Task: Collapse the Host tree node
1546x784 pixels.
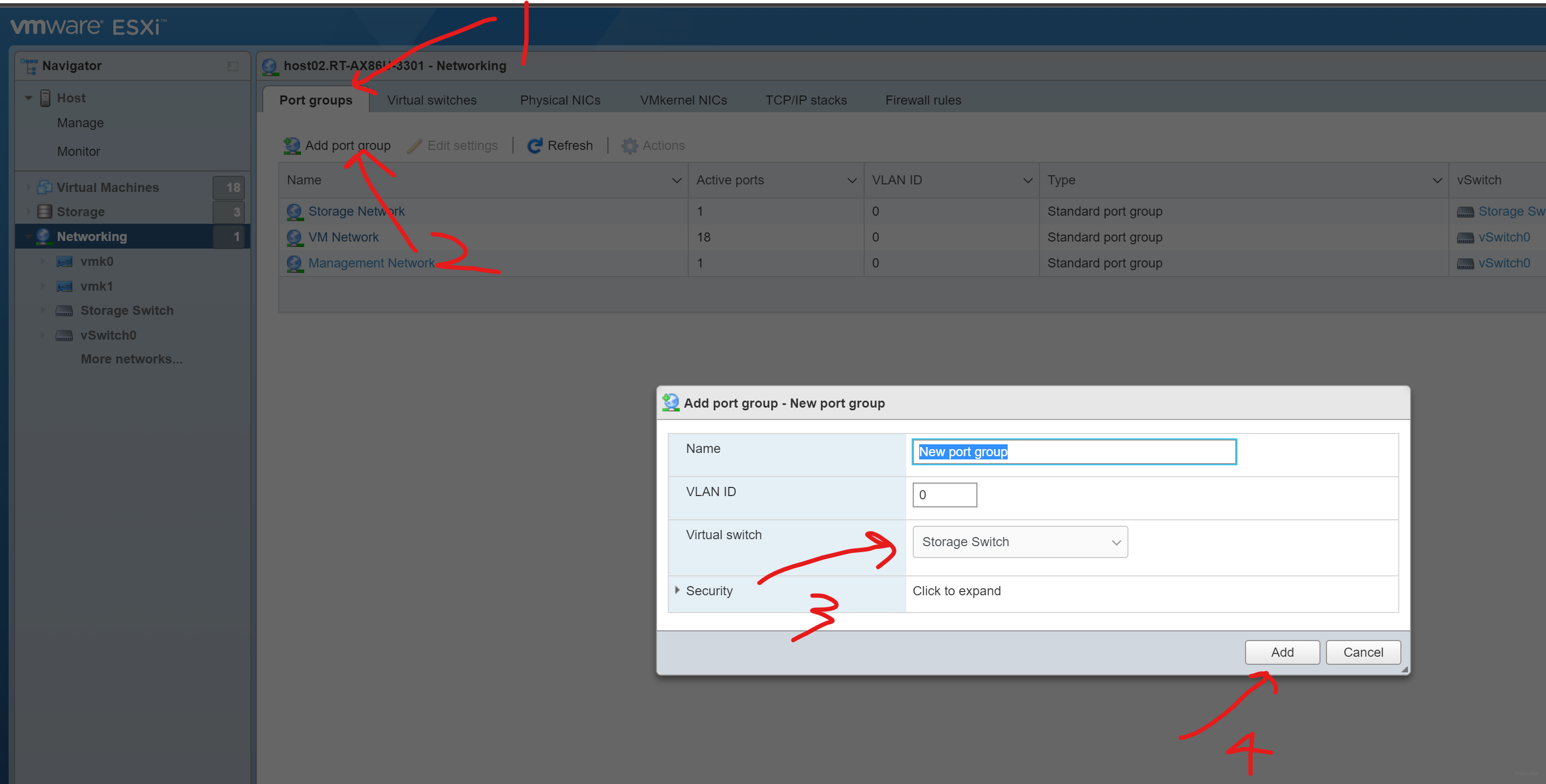Action: tap(28, 98)
